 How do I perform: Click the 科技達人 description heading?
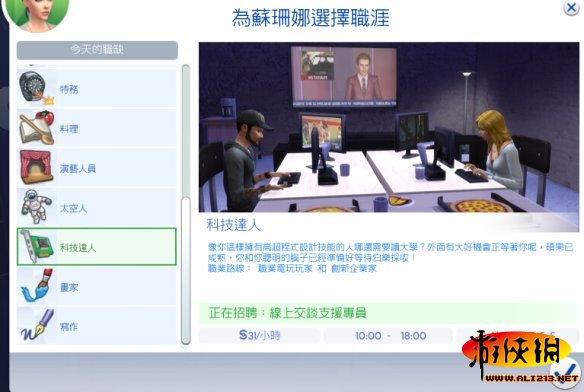pyautogui.click(x=233, y=225)
